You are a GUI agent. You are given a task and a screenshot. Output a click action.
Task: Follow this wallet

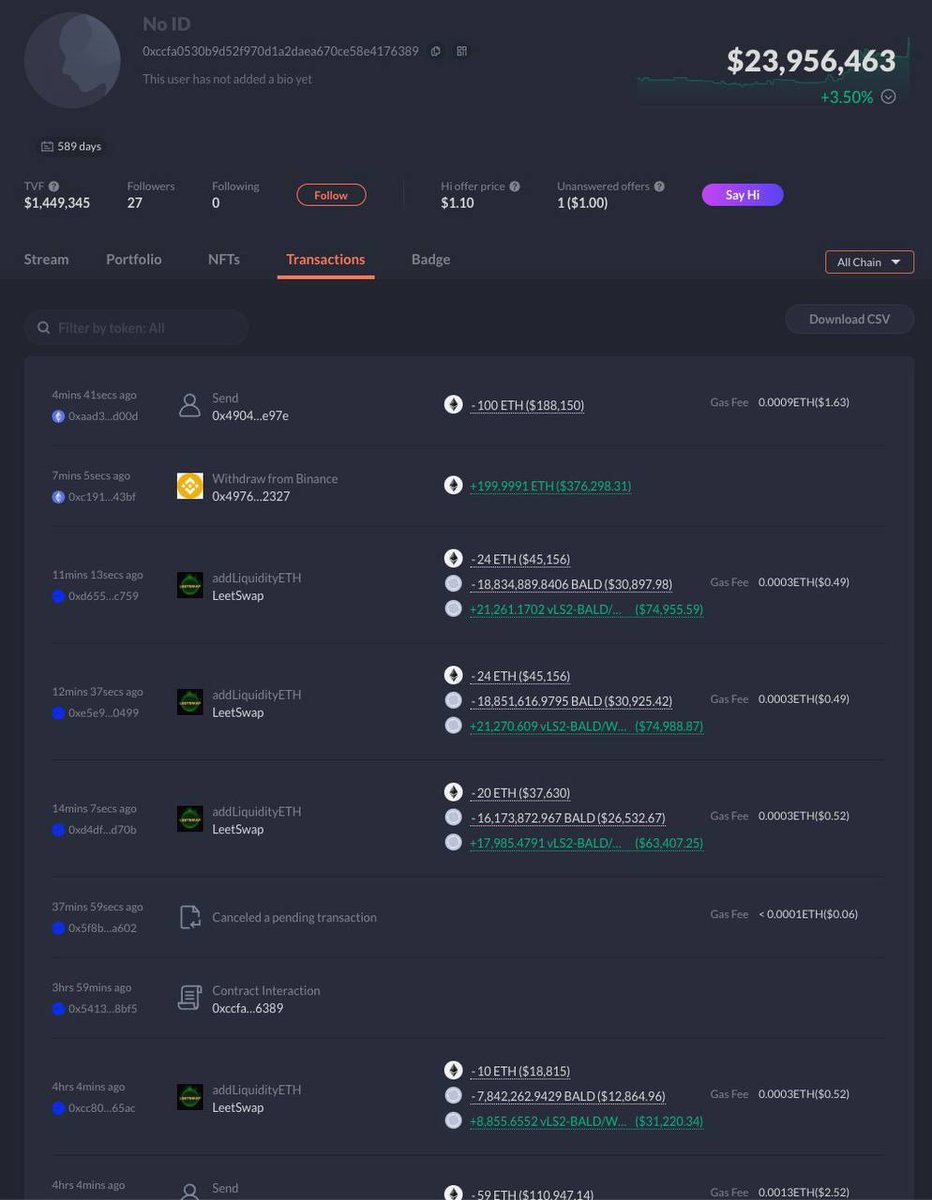[x=331, y=195]
